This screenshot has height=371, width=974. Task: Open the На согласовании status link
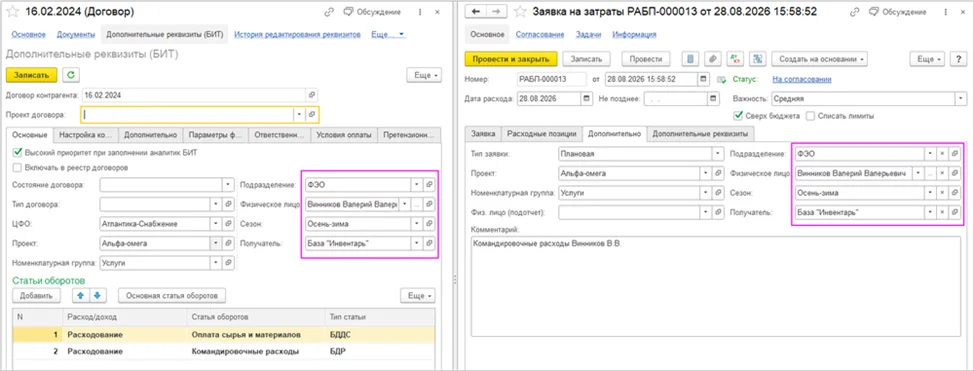(x=801, y=80)
